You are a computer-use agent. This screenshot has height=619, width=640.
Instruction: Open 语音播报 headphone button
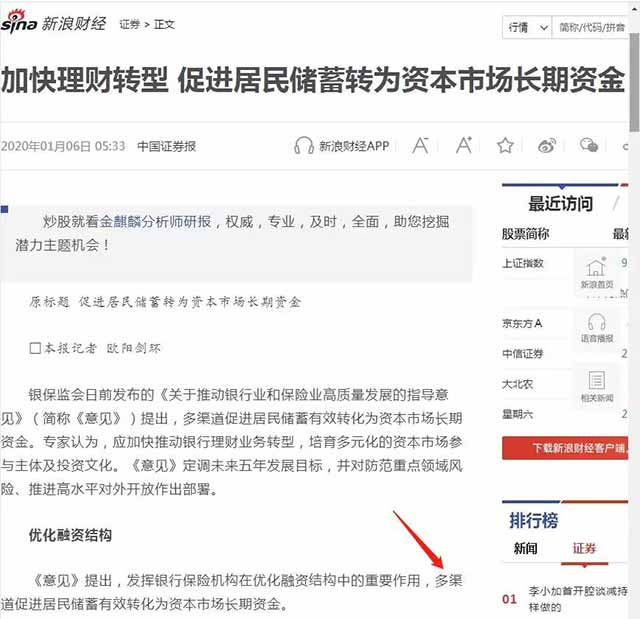596,328
